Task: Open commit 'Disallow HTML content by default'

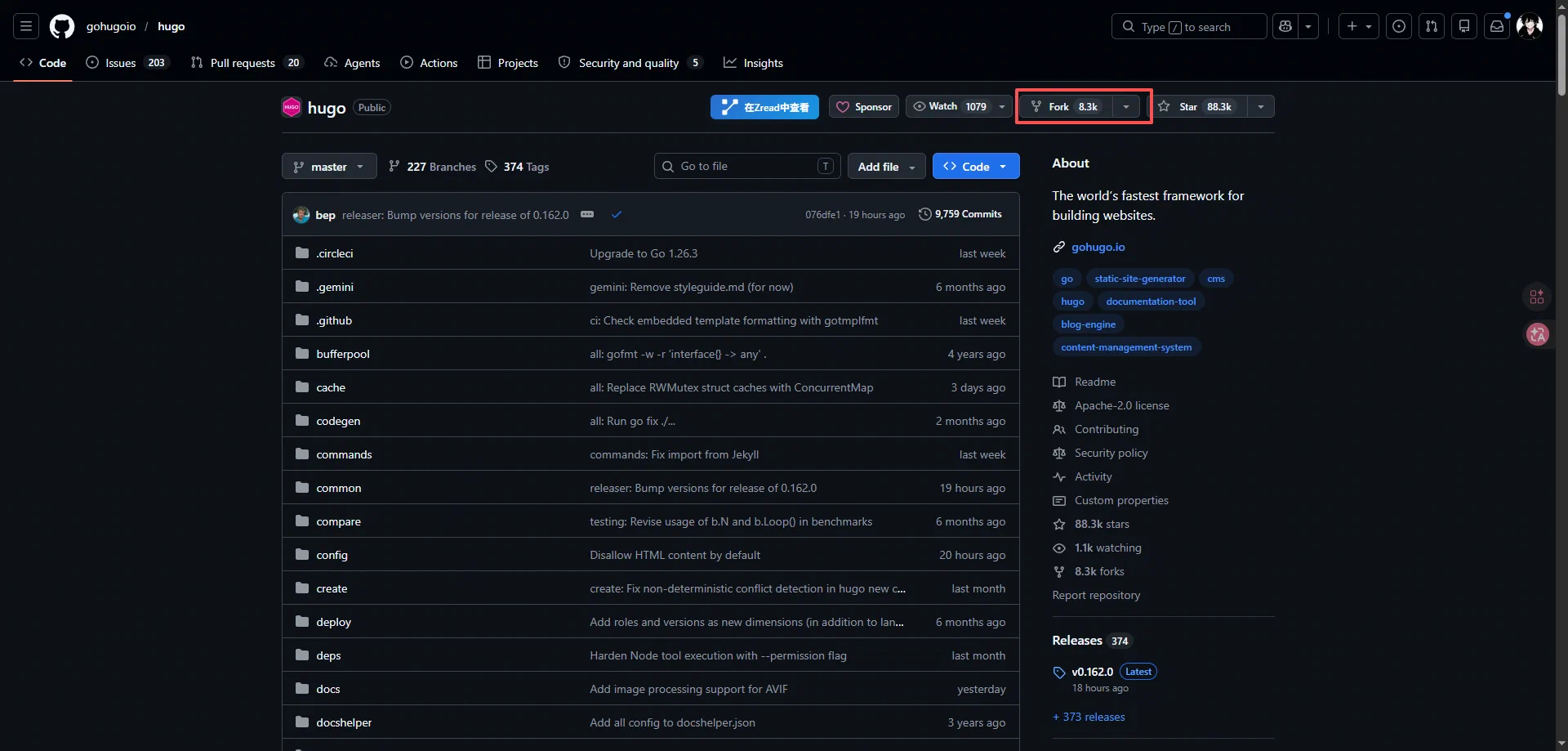Action: coord(675,555)
